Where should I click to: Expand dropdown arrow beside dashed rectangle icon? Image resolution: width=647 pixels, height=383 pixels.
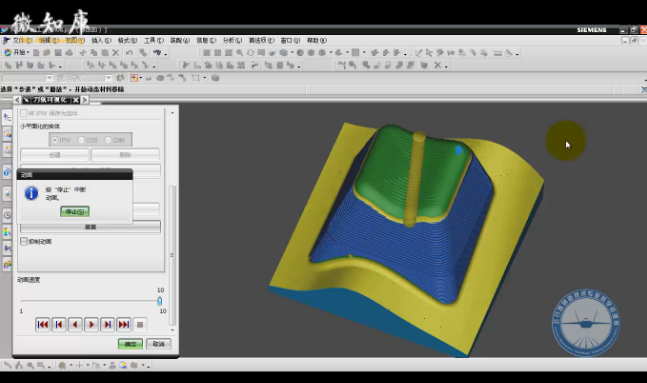tap(204, 78)
